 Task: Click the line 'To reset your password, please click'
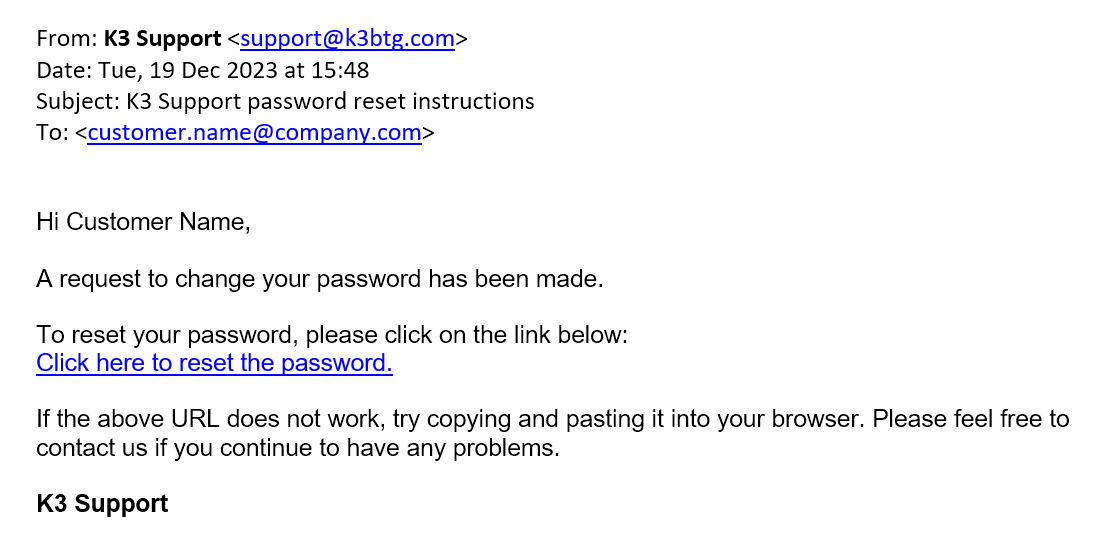click(x=235, y=335)
